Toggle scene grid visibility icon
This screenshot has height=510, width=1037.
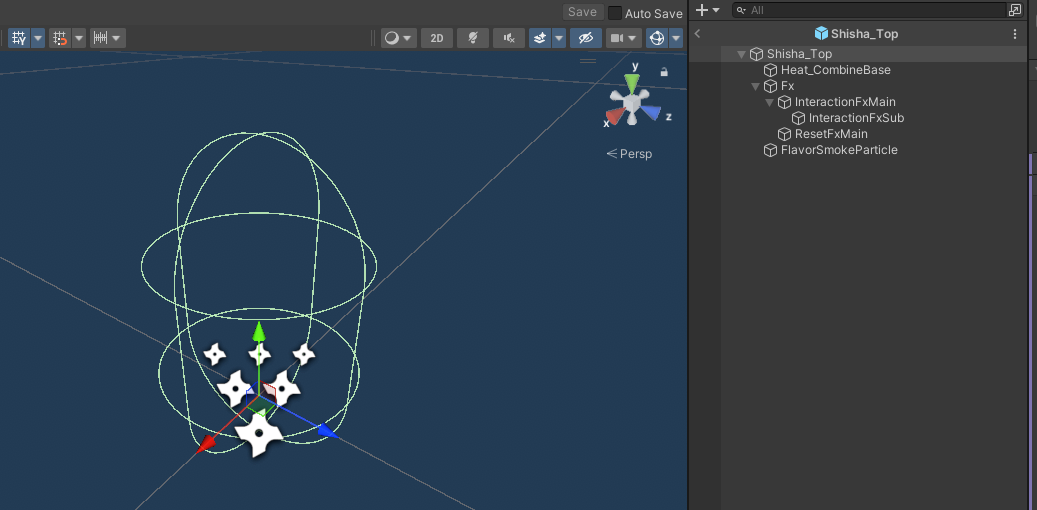19,38
